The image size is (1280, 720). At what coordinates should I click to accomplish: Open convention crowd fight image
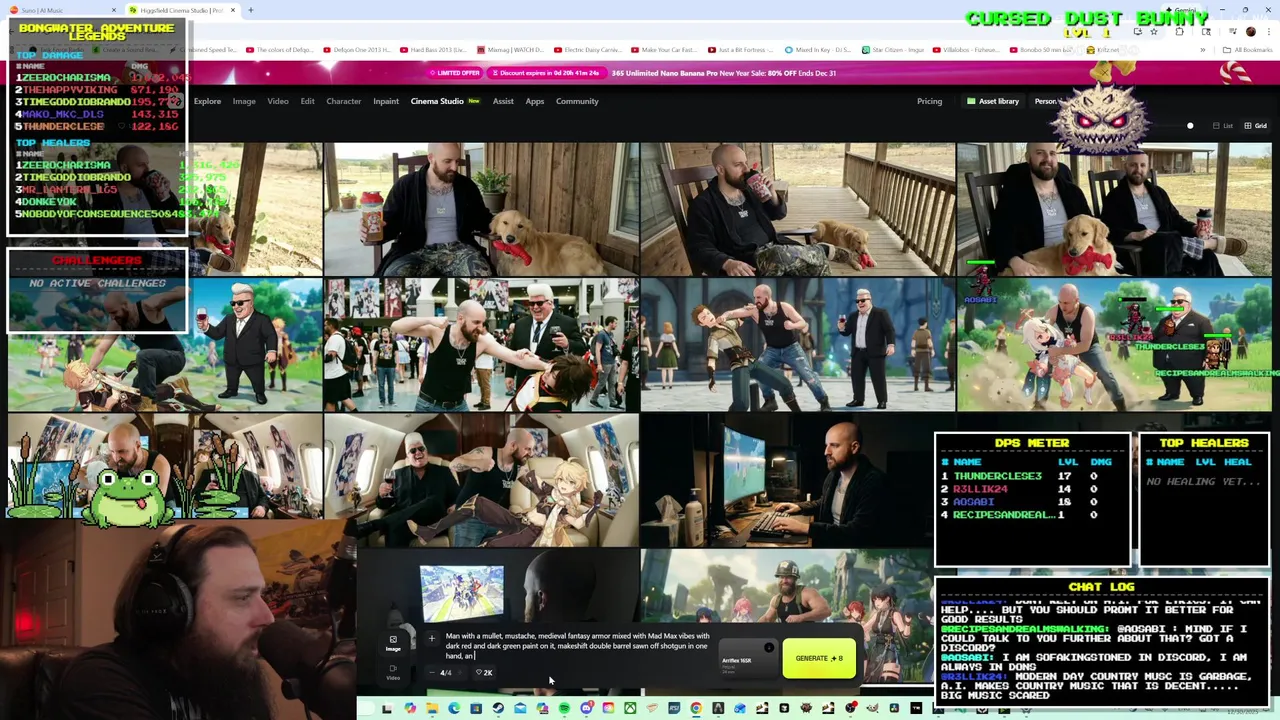click(x=481, y=345)
